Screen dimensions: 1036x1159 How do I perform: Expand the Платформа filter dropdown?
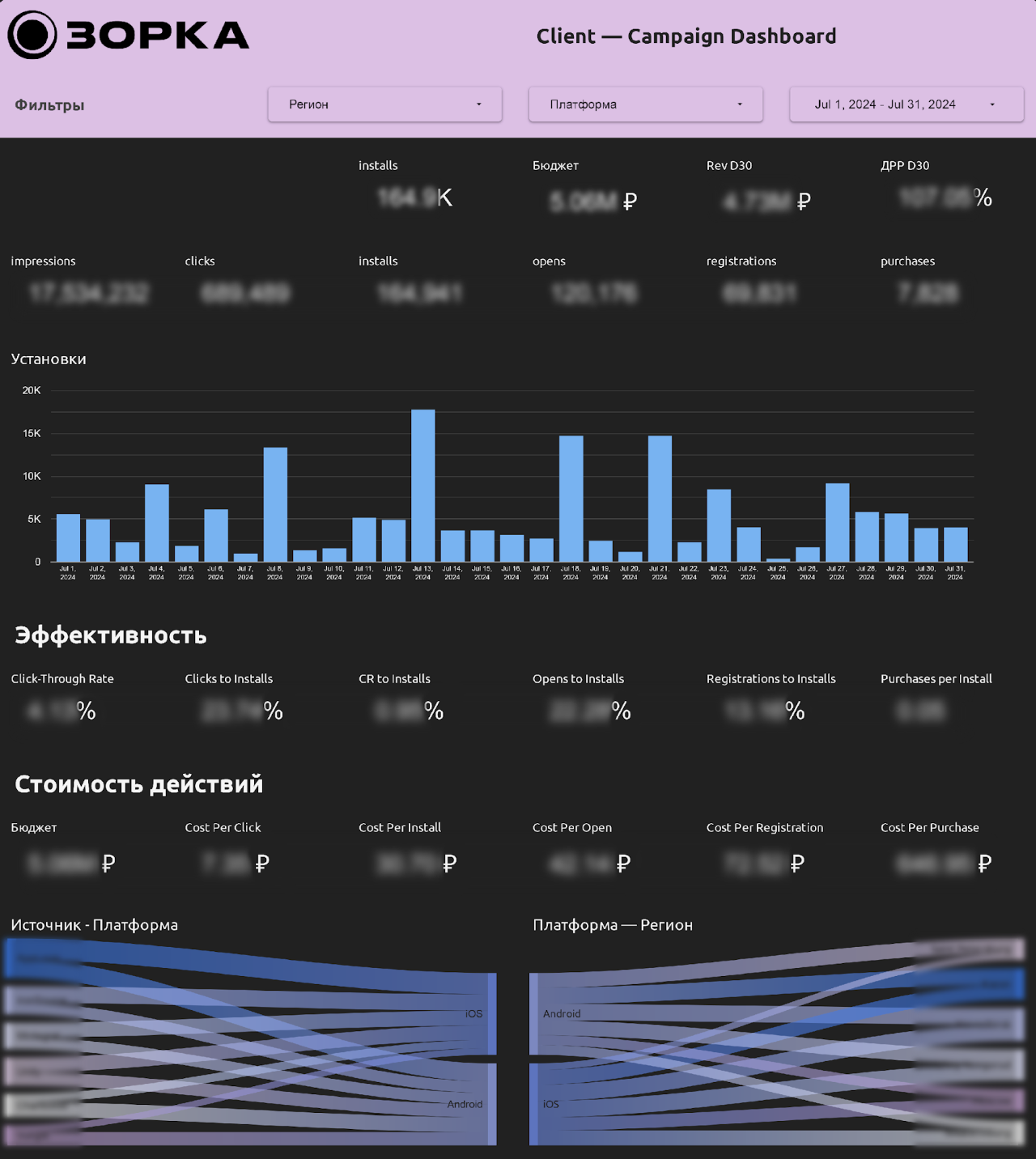(x=645, y=104)
